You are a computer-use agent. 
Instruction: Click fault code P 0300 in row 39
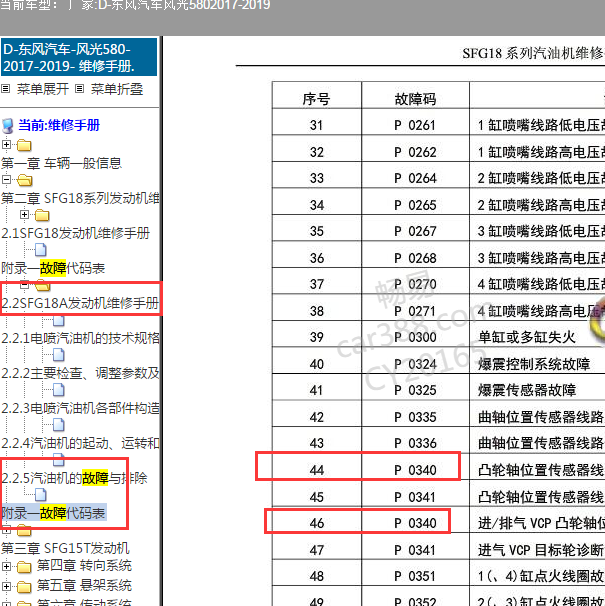[x=415, y=337]
